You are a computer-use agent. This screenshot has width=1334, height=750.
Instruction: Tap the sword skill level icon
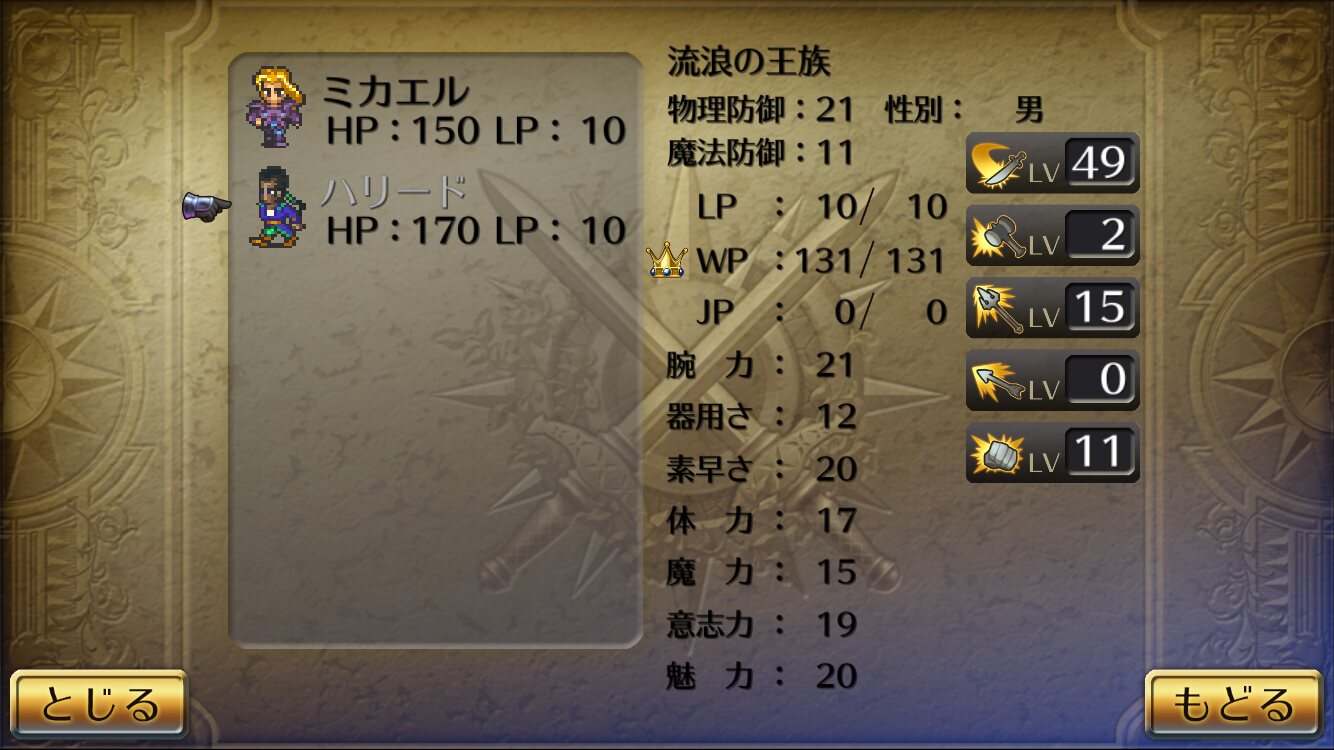[x=995, y=163]
